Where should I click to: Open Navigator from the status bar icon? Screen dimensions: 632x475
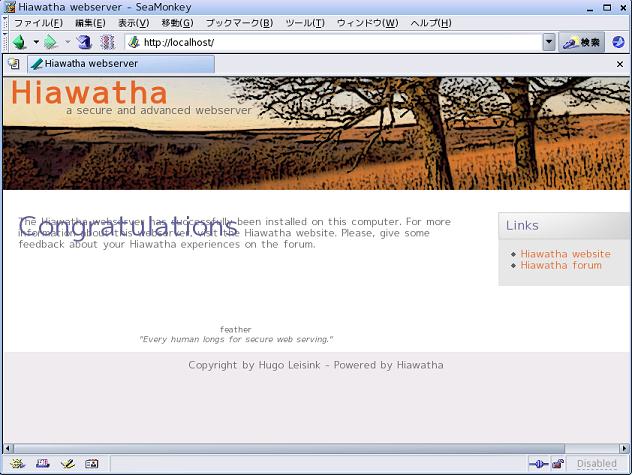(17, 464)
